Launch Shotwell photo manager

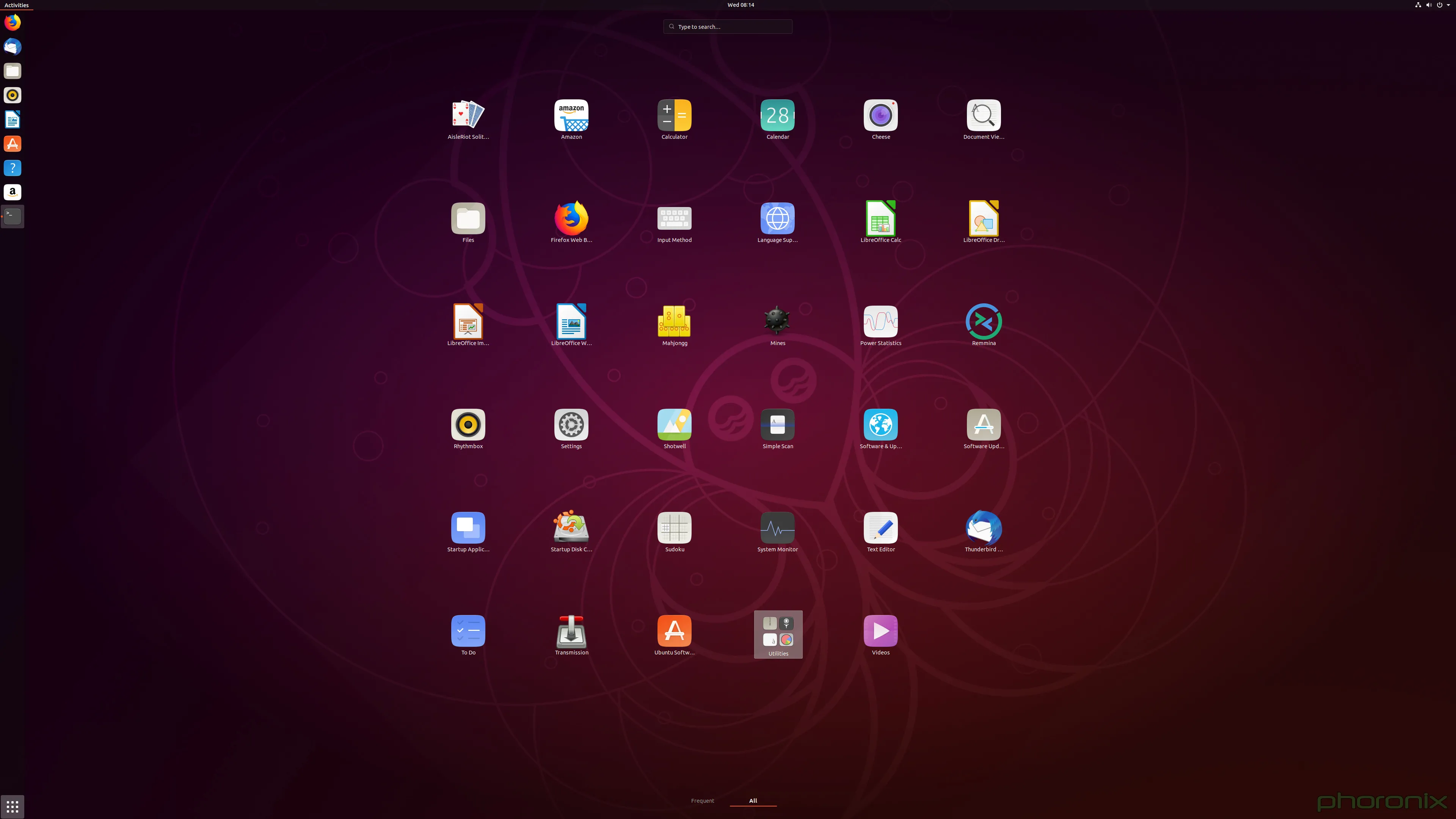pos(674,429)
